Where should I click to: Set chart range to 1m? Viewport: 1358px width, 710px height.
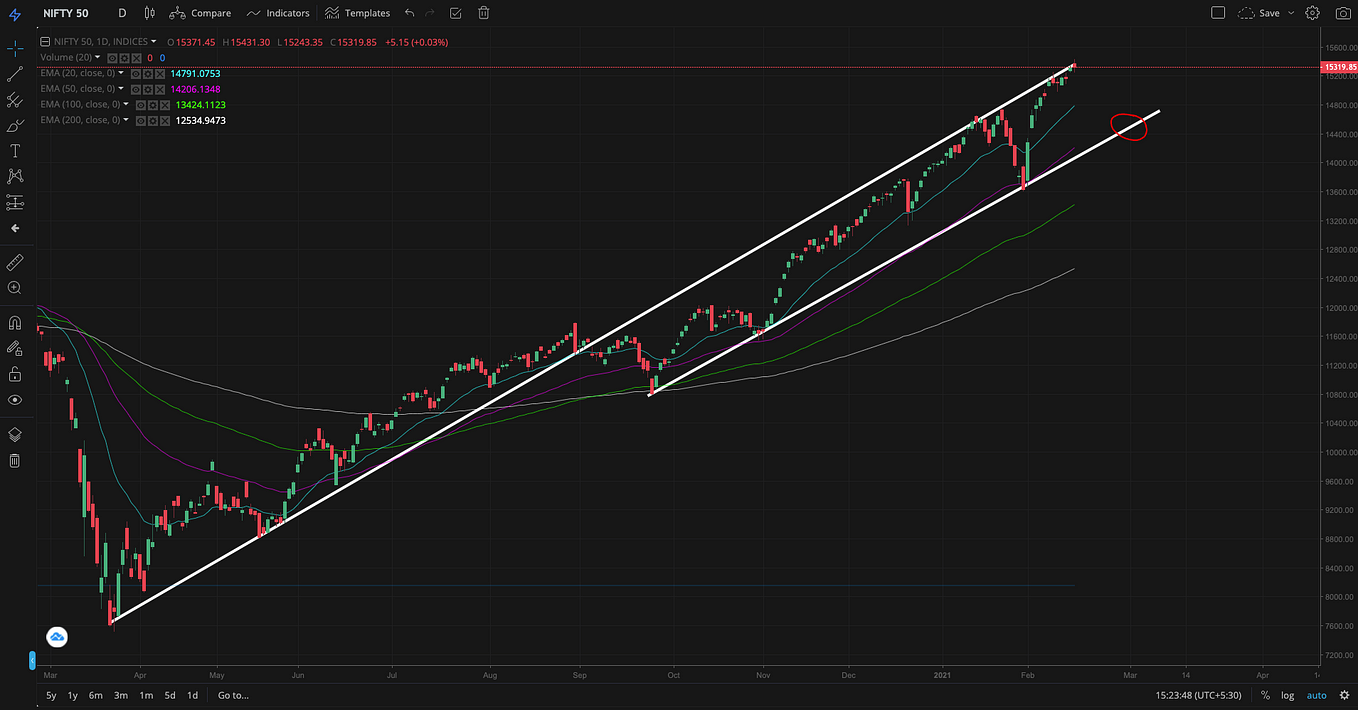(x=145, y=695)
